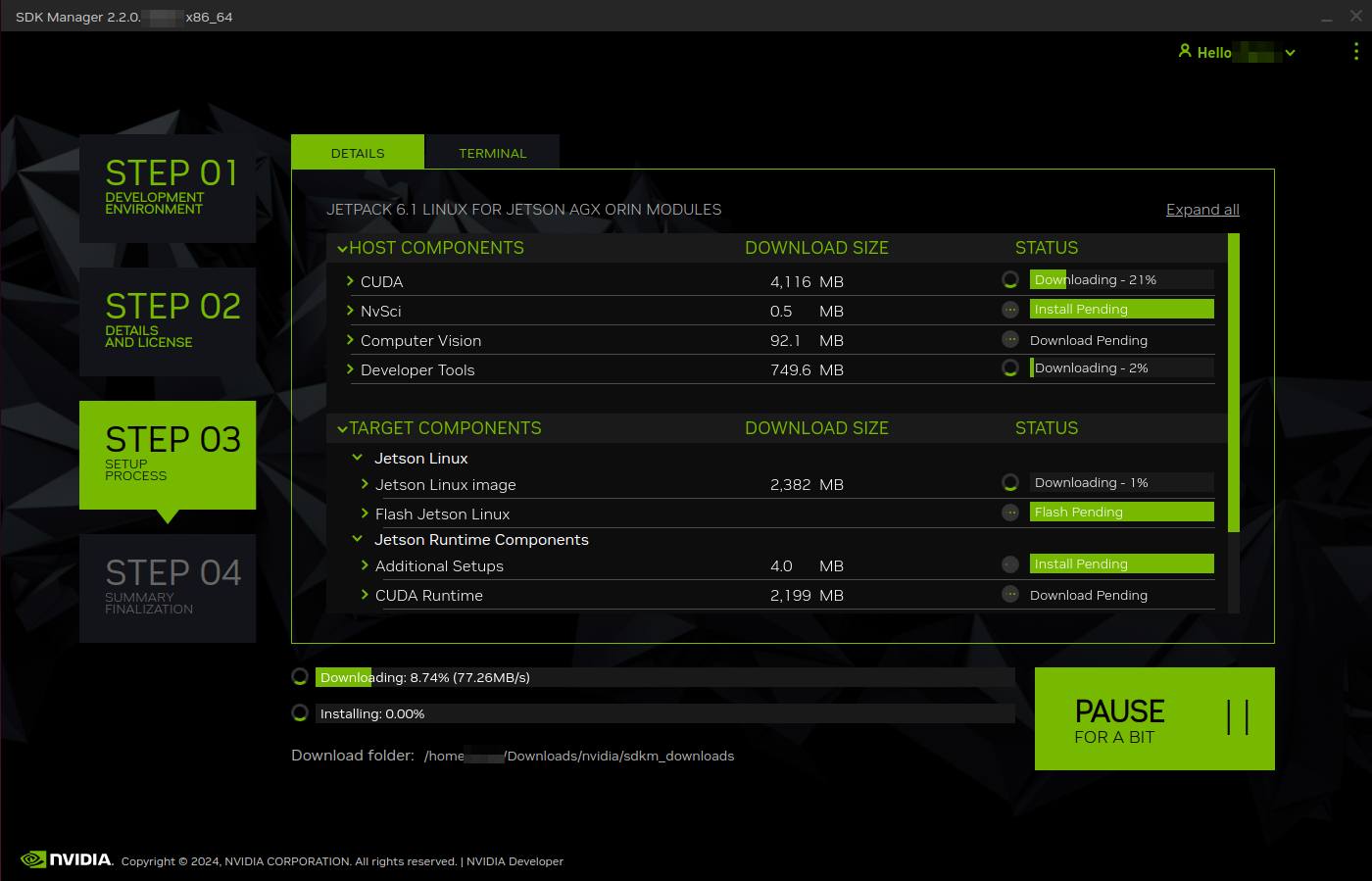Click the Installing 0.00% progress bar

tap(665, 713)
